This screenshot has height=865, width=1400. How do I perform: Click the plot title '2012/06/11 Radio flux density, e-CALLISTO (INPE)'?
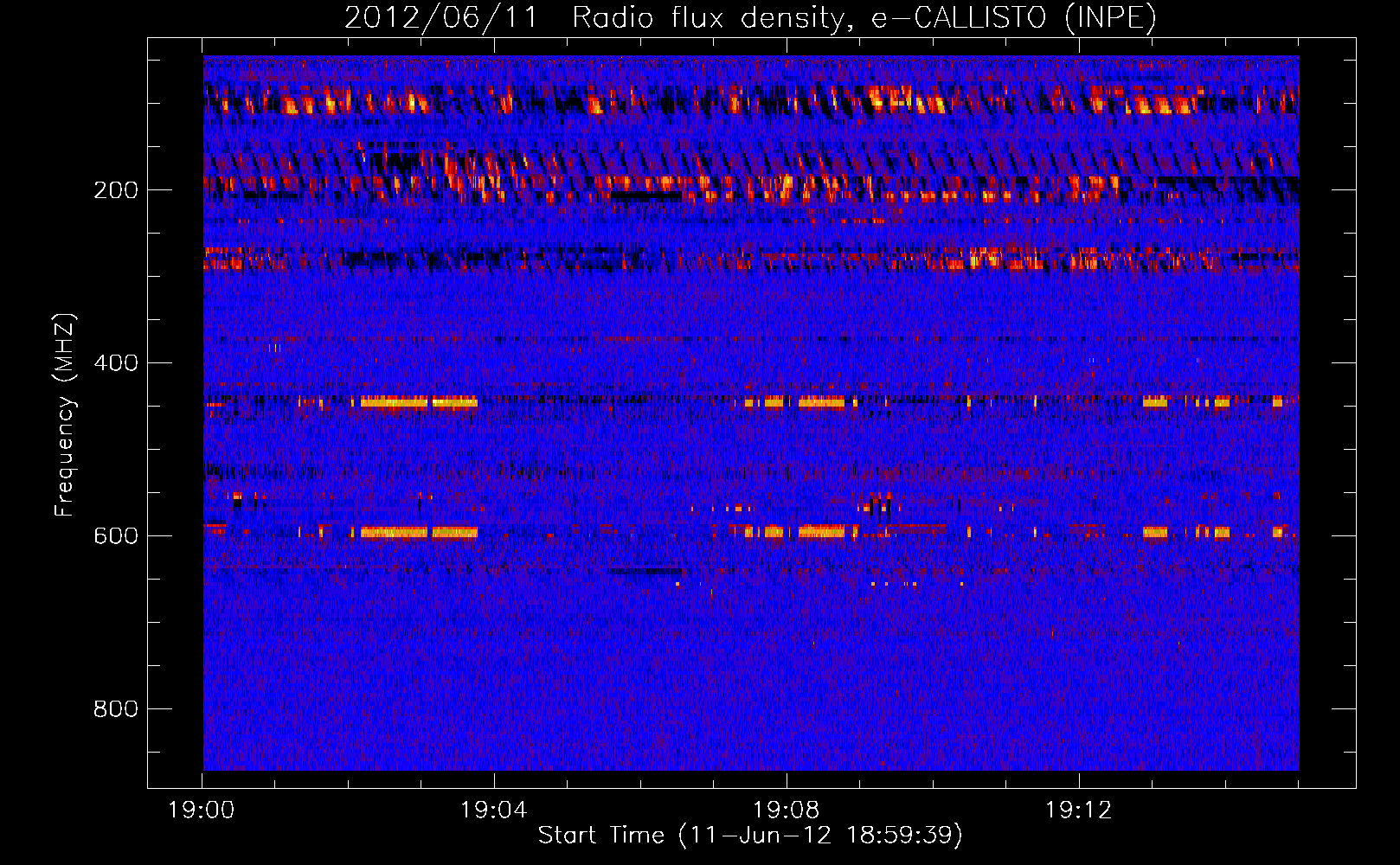click(750, 17)
